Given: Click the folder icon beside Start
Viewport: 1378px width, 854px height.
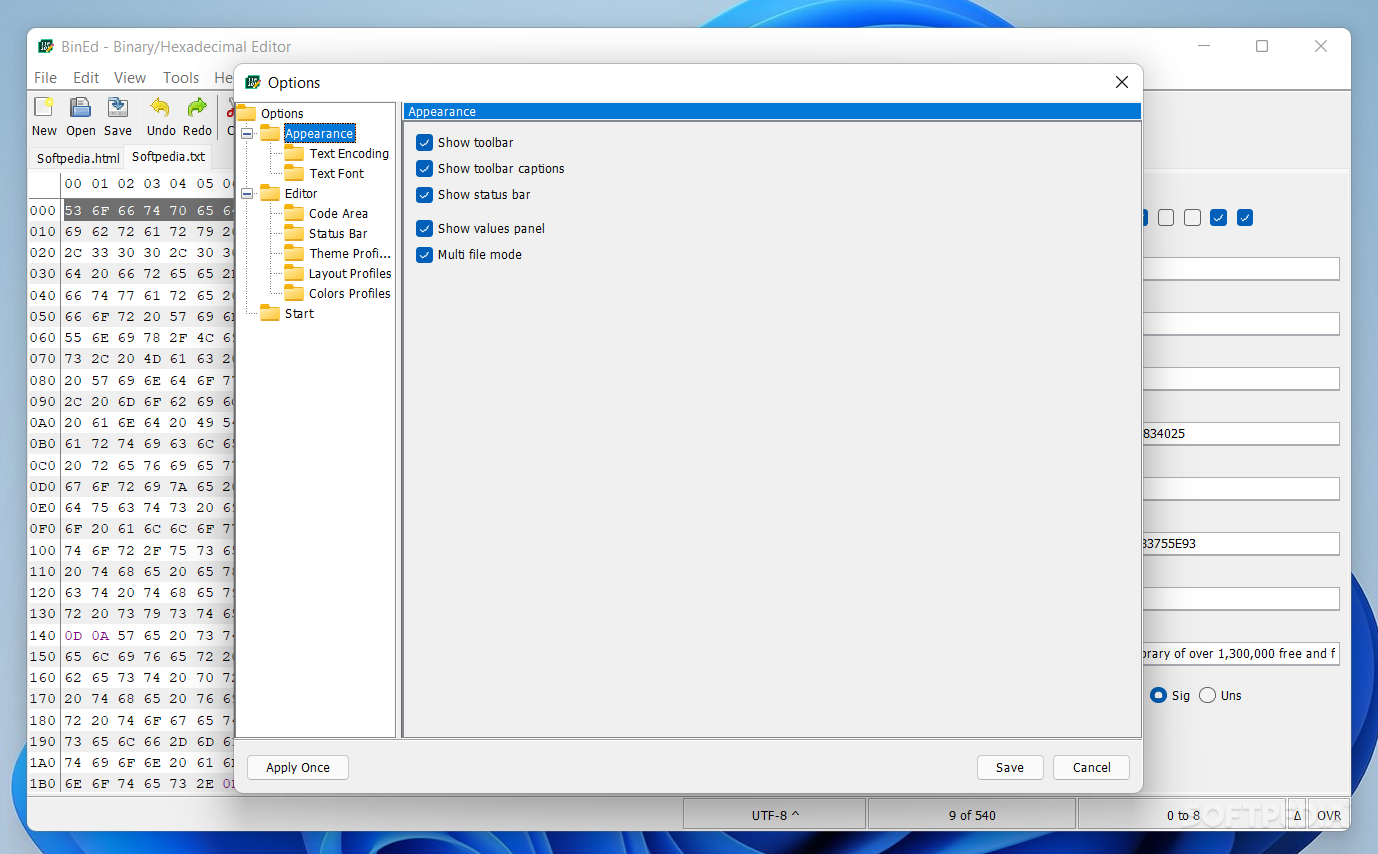Looking at the screenshot, I should coord(270,313).
